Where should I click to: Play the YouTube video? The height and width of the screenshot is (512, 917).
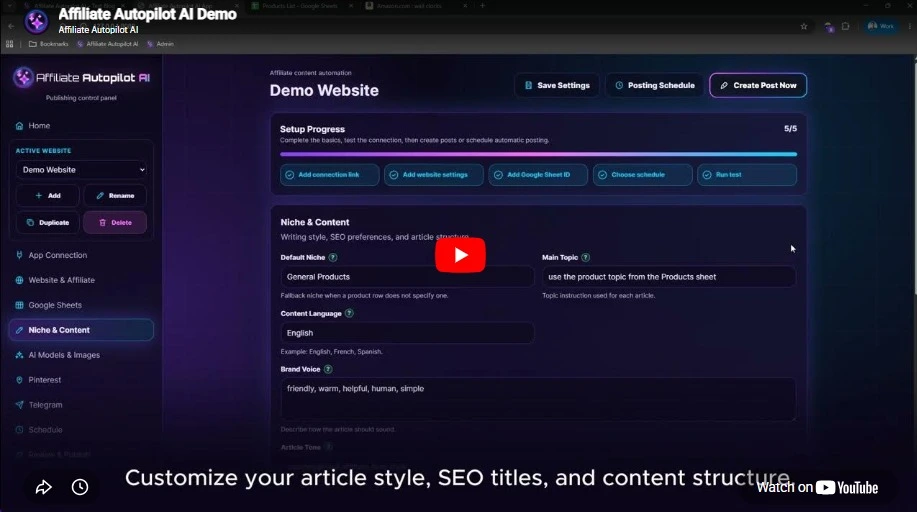pos(460,255)
